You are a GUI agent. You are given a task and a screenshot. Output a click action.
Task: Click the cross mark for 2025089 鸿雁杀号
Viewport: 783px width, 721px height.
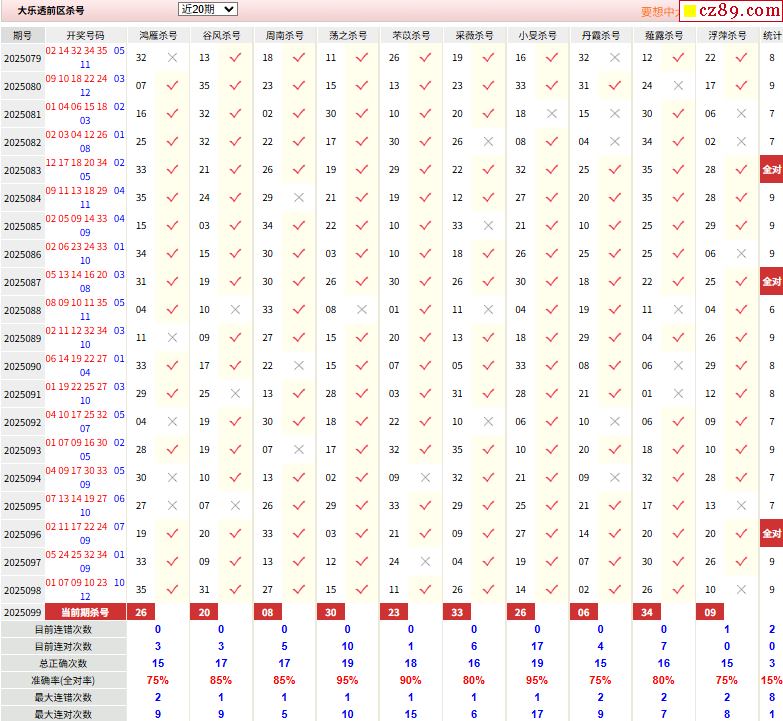172,338
